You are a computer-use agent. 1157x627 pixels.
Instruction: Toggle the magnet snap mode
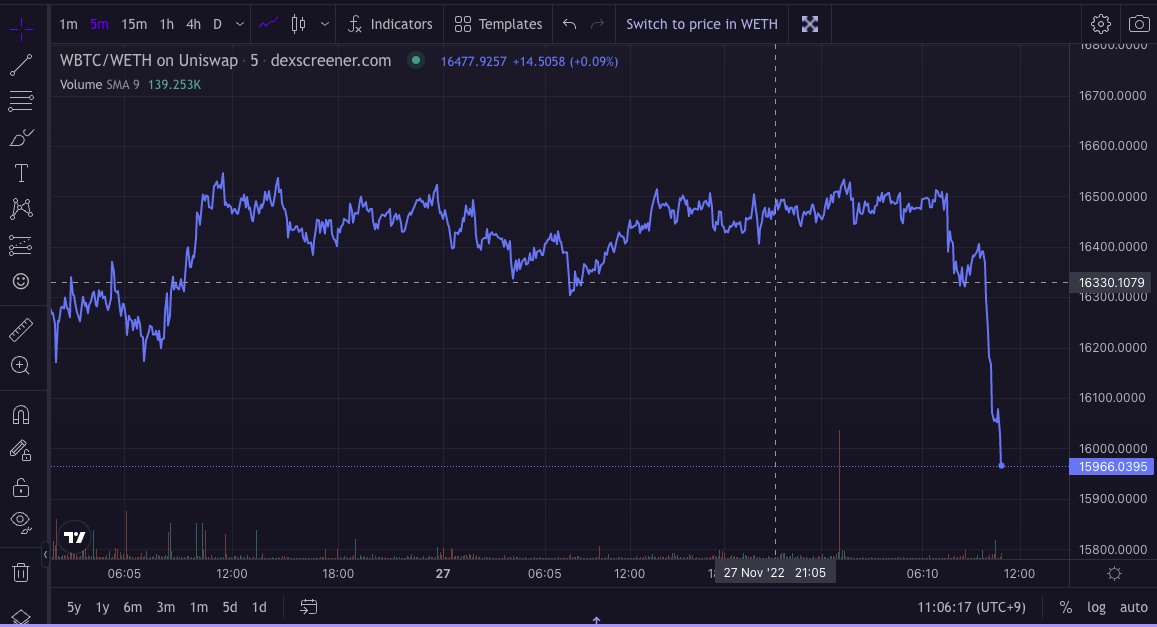pos(21,415)
